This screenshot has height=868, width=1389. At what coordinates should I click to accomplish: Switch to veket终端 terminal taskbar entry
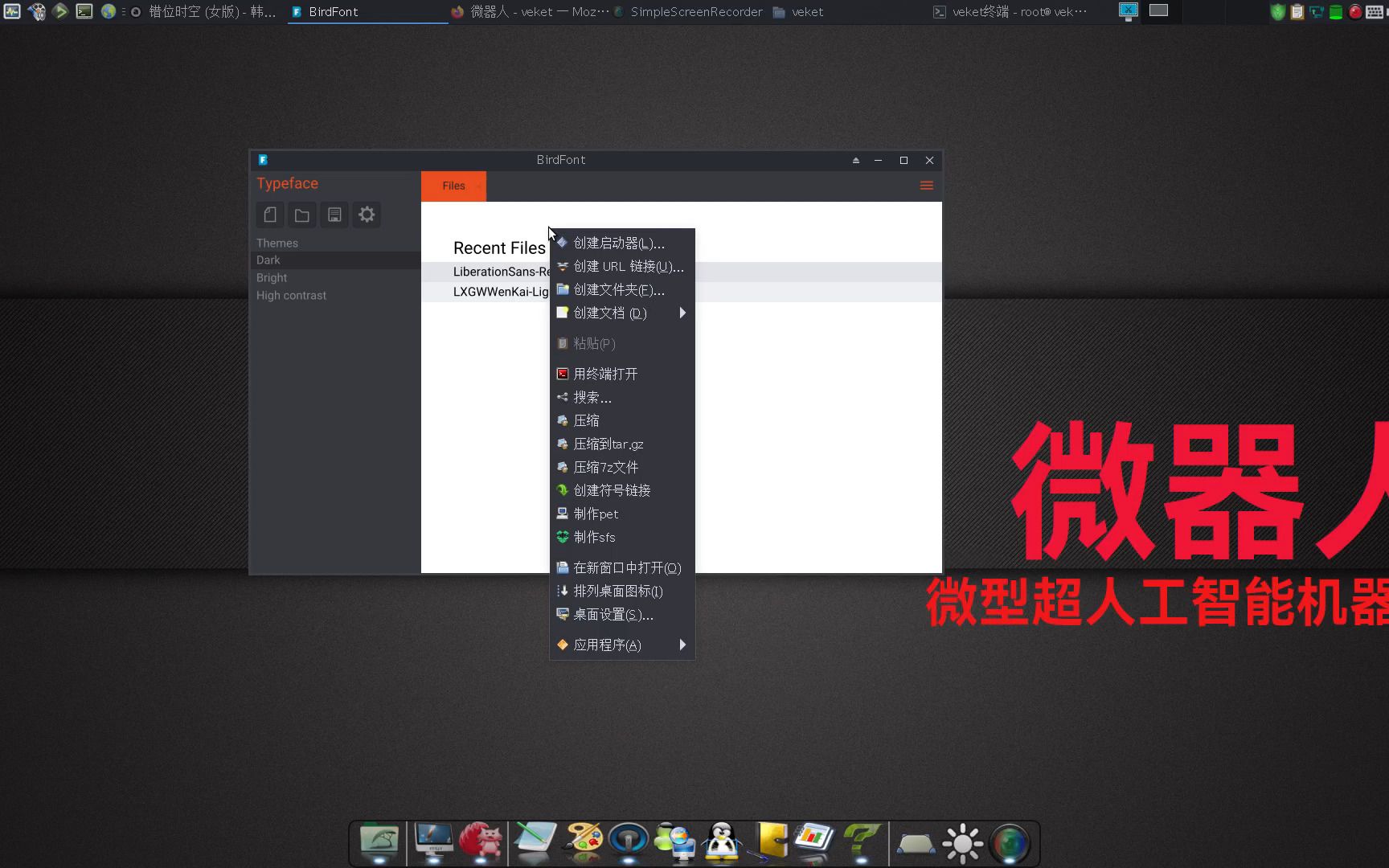tap(1011, 12)
